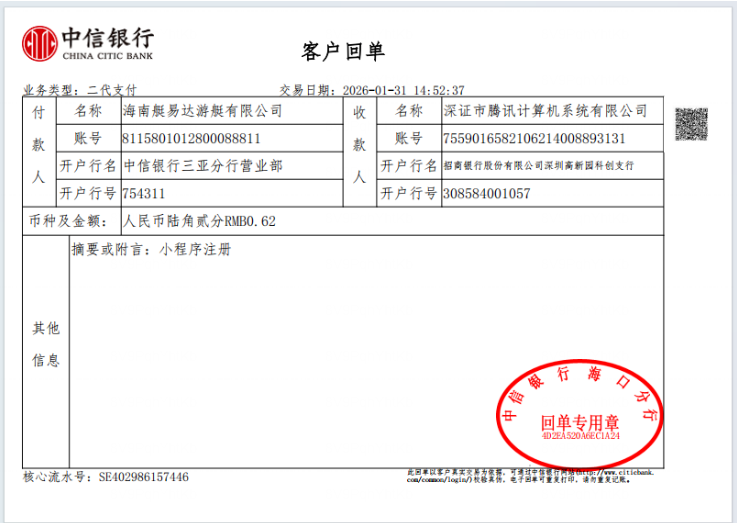Select payee name 深证市腾讯计算机系统有限公司
The height and width of the screenshot is (523, 737).
pos(545,111)
